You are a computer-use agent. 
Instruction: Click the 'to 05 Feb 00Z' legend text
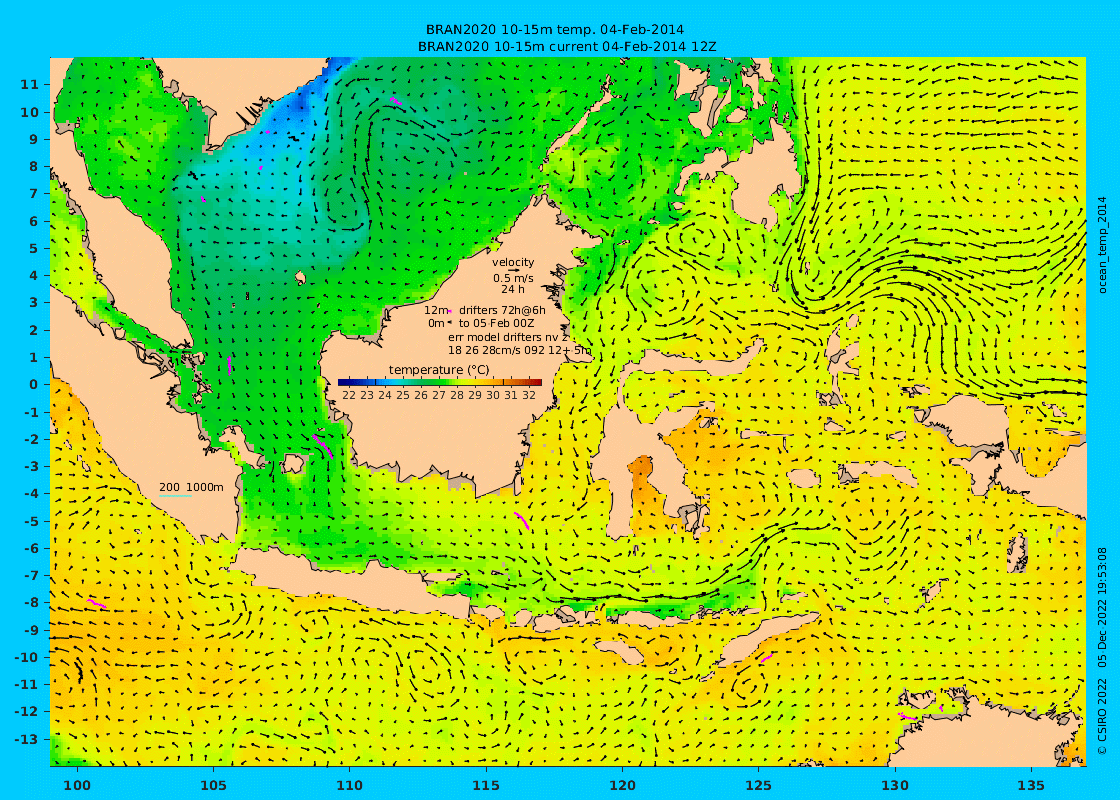(496, 323)
